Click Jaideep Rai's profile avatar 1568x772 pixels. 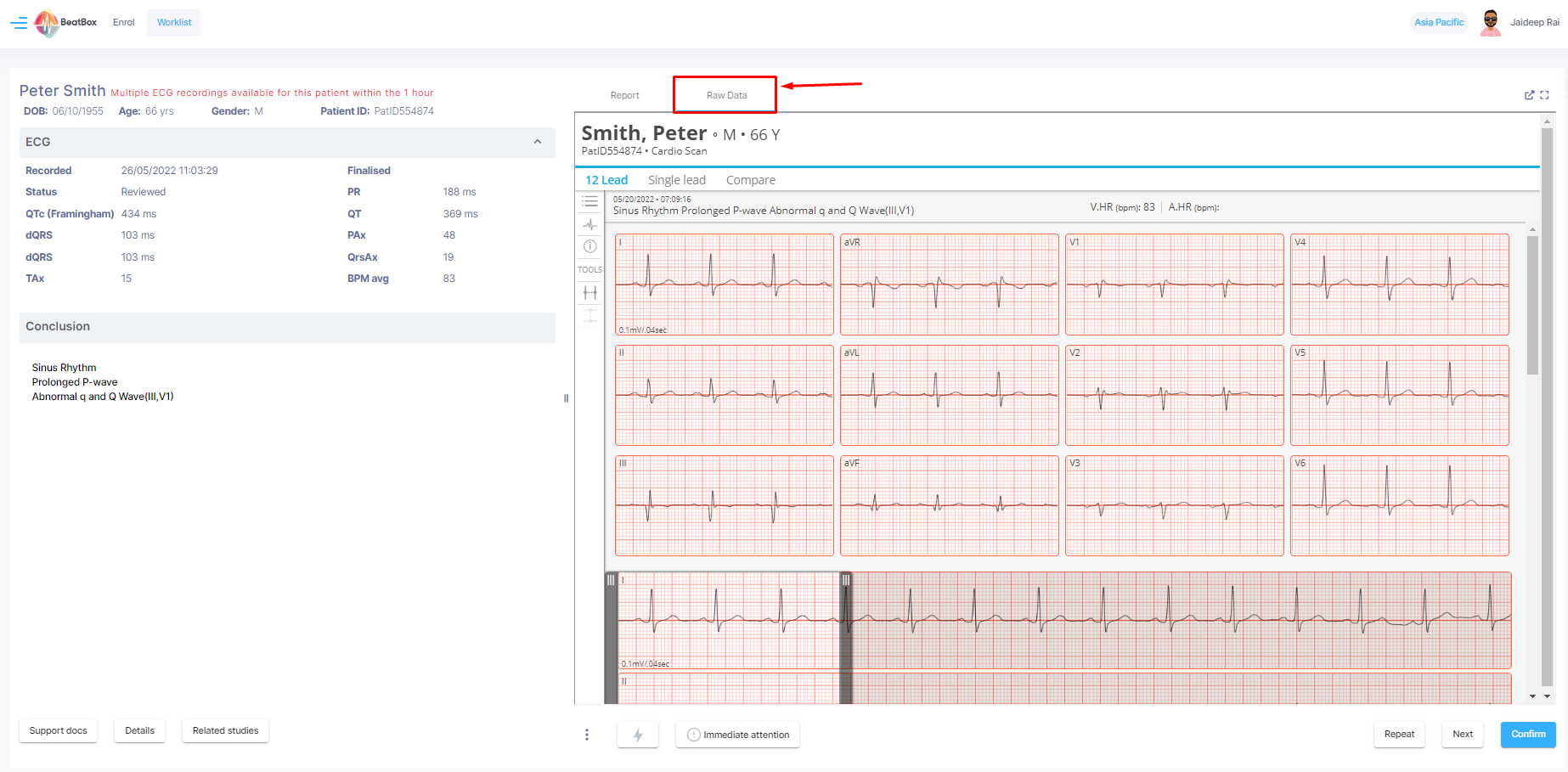click(x=1490, y=23)
